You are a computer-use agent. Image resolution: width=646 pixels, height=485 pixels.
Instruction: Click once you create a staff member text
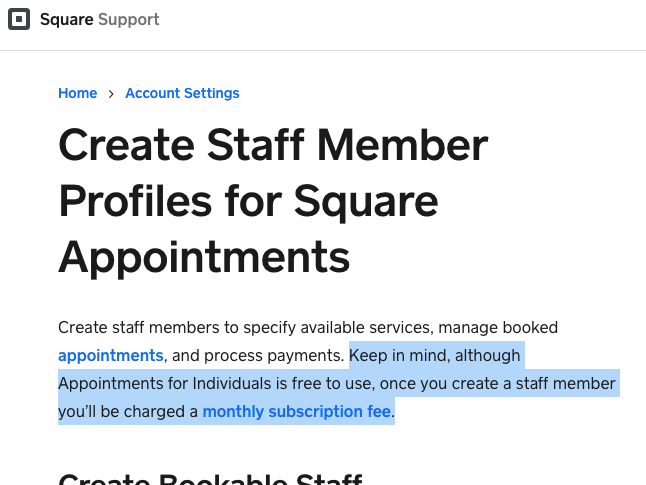click(497, 383)
